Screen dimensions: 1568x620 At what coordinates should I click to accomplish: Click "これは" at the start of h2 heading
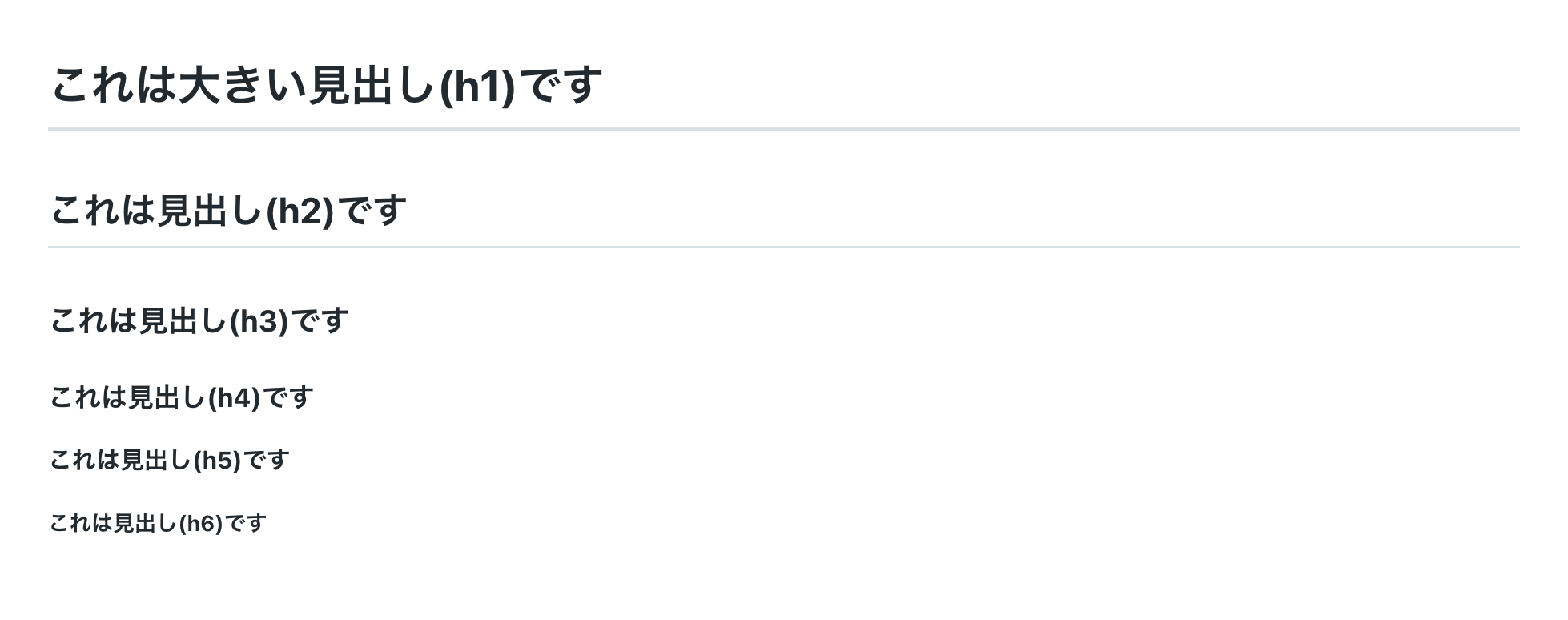click(103, 211)
